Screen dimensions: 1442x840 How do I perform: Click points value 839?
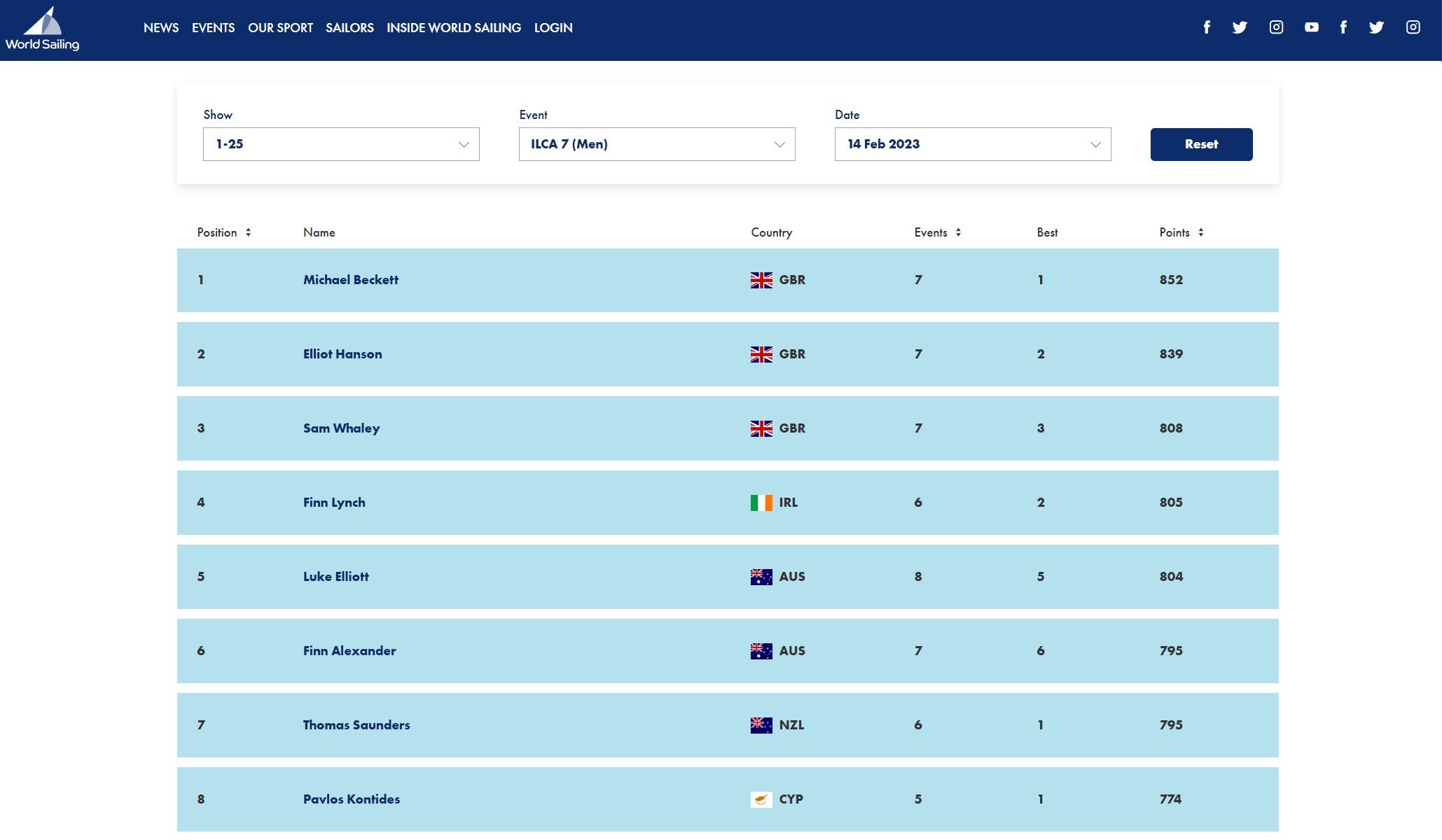[1171, 354]
